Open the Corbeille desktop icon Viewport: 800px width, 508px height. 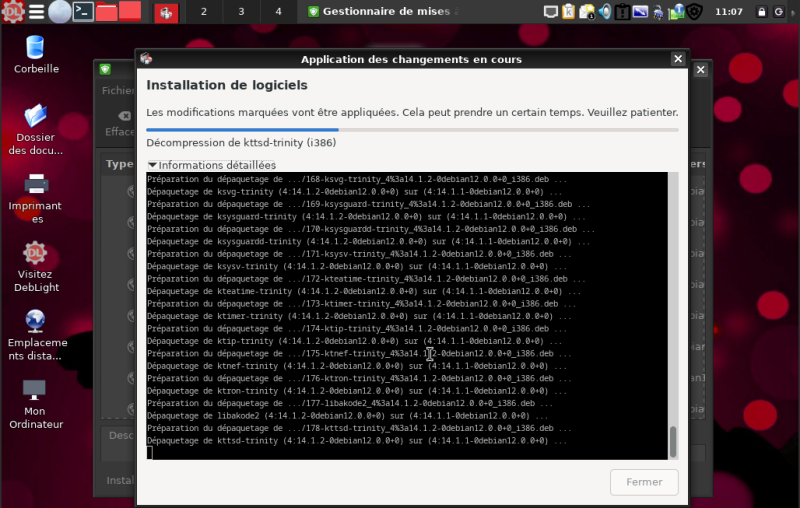(x=36, y=48)
